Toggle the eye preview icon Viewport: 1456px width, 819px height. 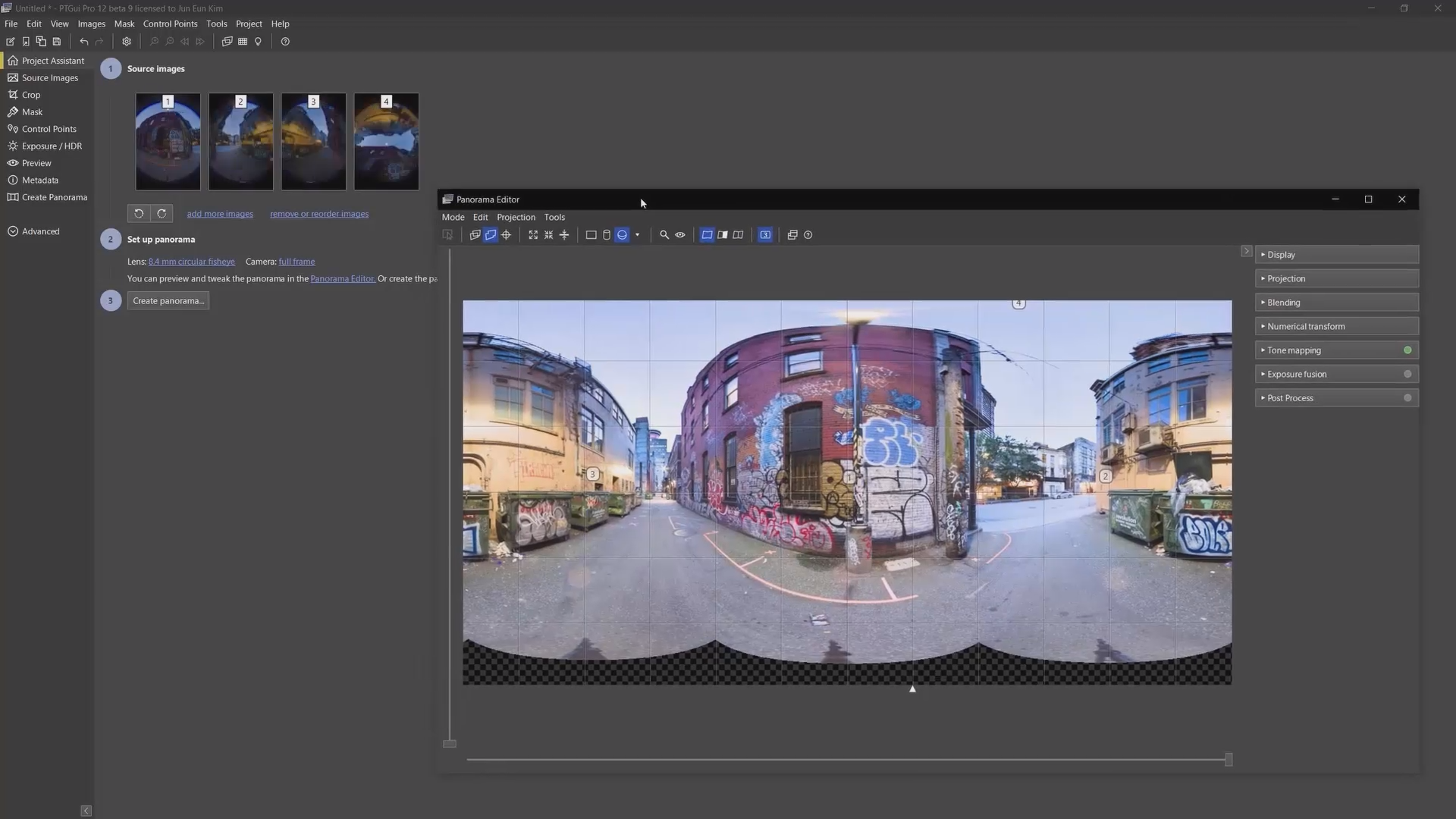[680, 235]
